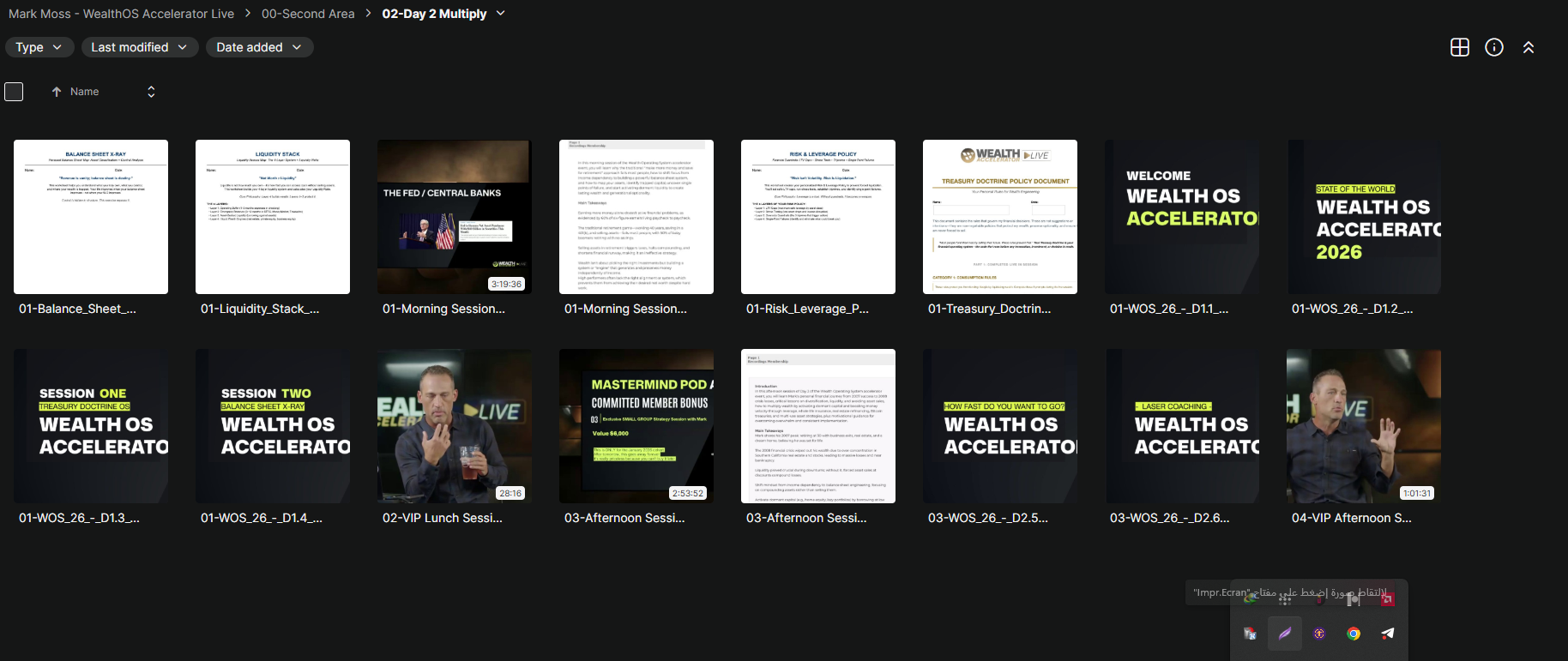Open 04-VIP Afternoon Session video thumbnail

(1364, 426)
